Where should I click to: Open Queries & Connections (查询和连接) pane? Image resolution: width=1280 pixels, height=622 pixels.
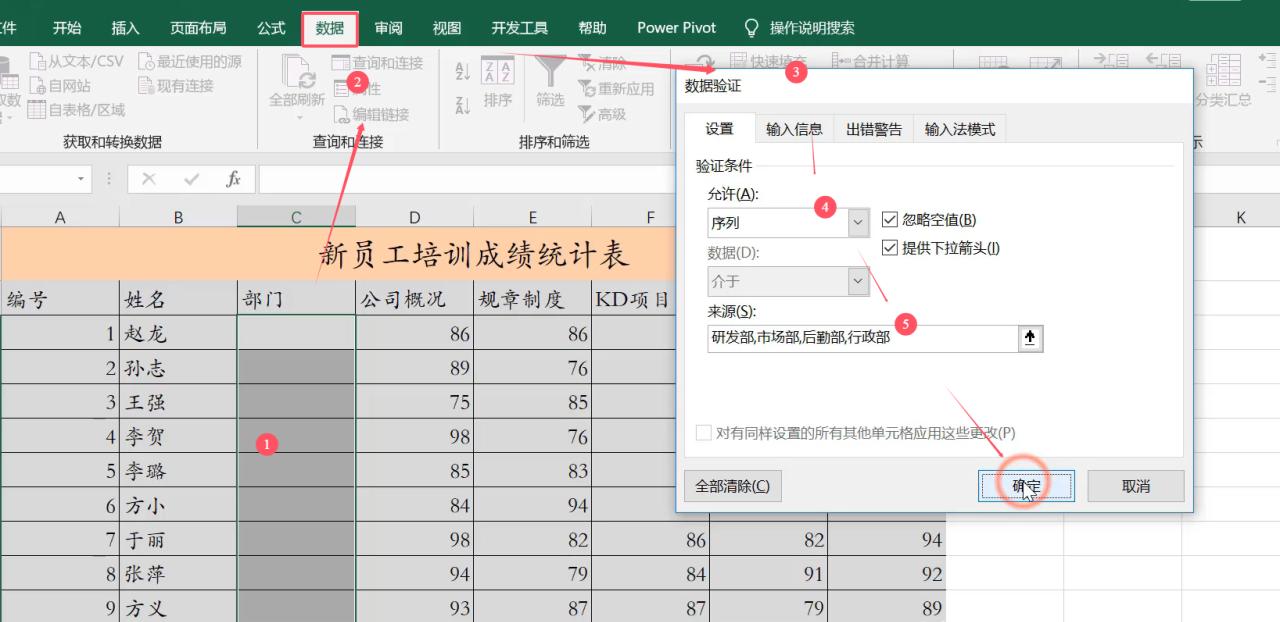(377, 63)
